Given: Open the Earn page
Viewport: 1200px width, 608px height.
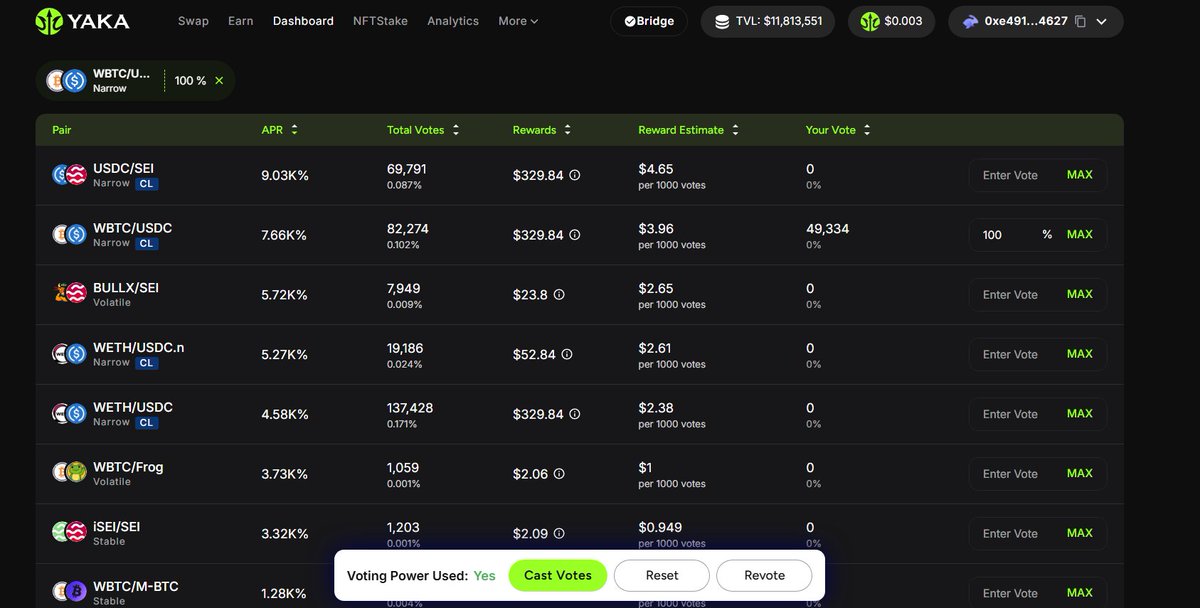Looking at the screenshot, I should coord(241,21).
